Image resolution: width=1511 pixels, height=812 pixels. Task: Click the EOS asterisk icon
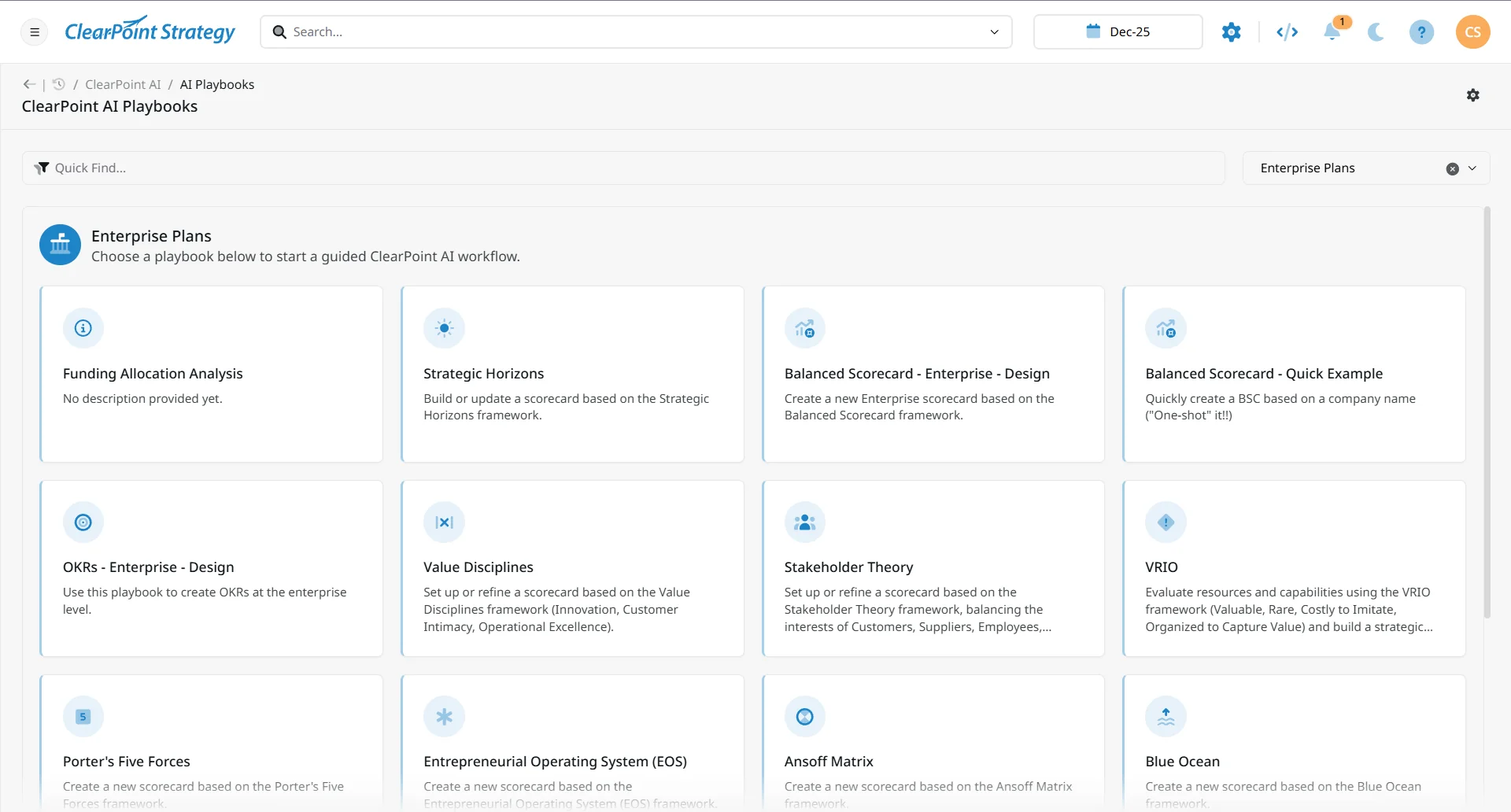coord(445,717)
